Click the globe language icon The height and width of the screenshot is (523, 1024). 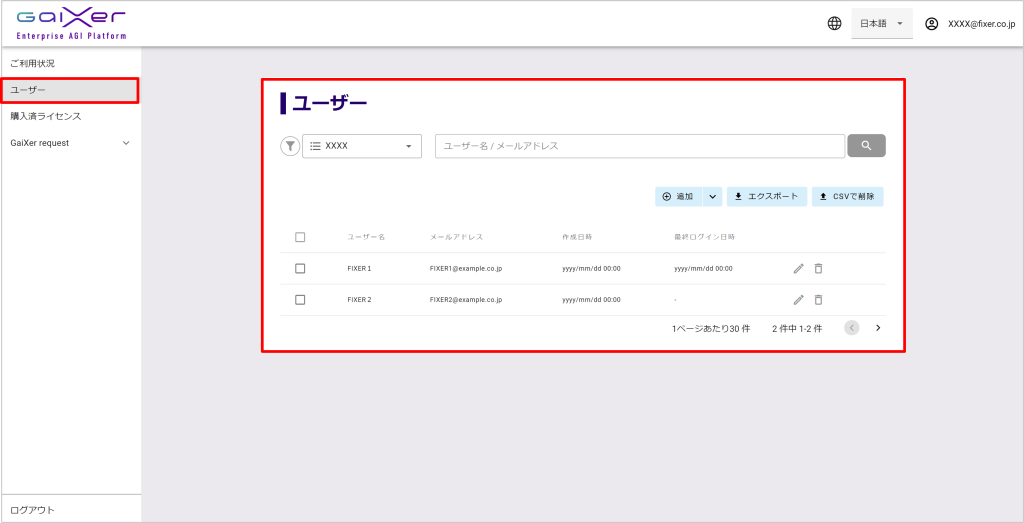(x=834, y=23)
